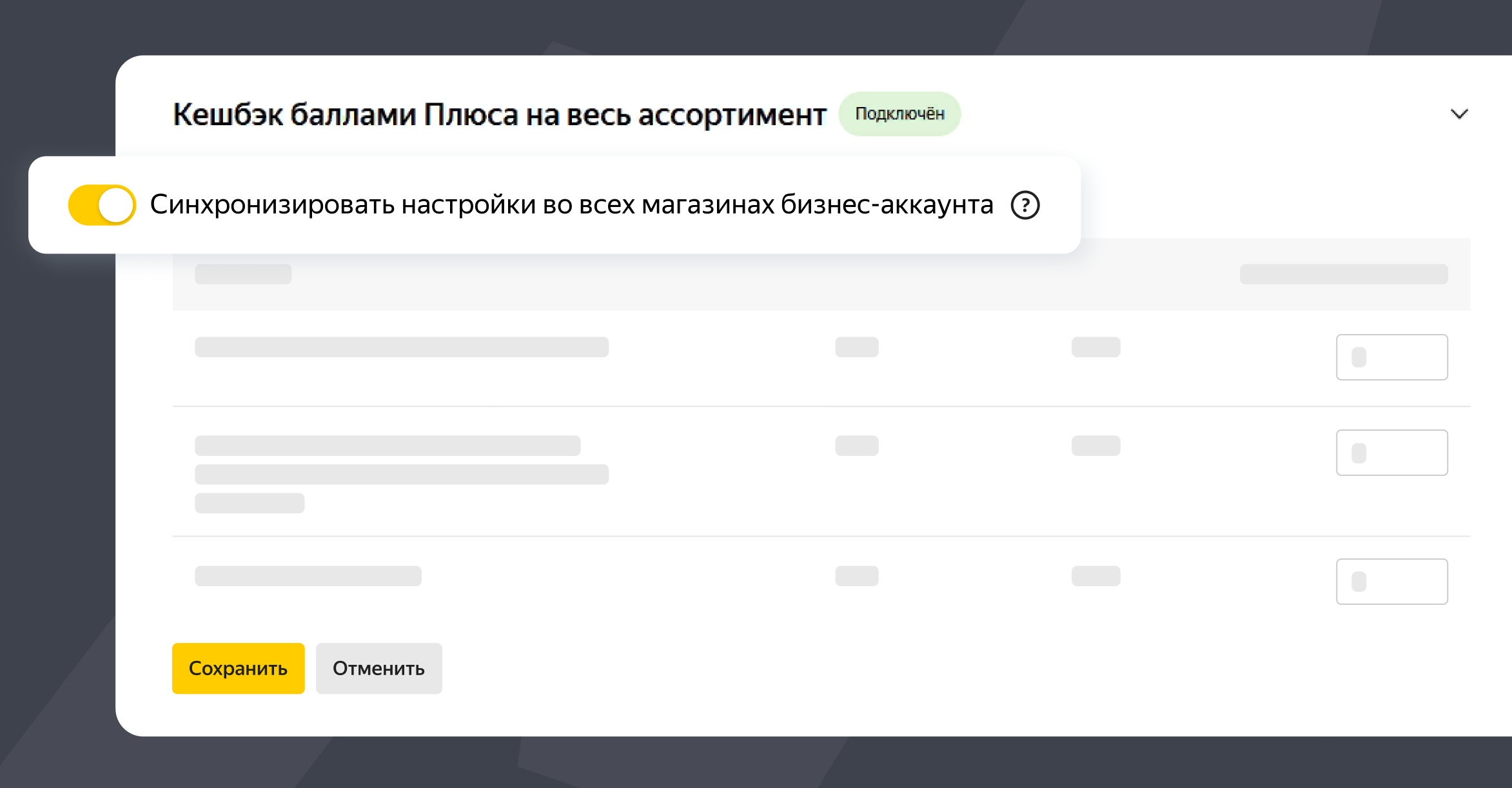The width and height of the screenshot is (1512, 788).
Task: Select the third row's name placeholder
Action: coord(308,576)
